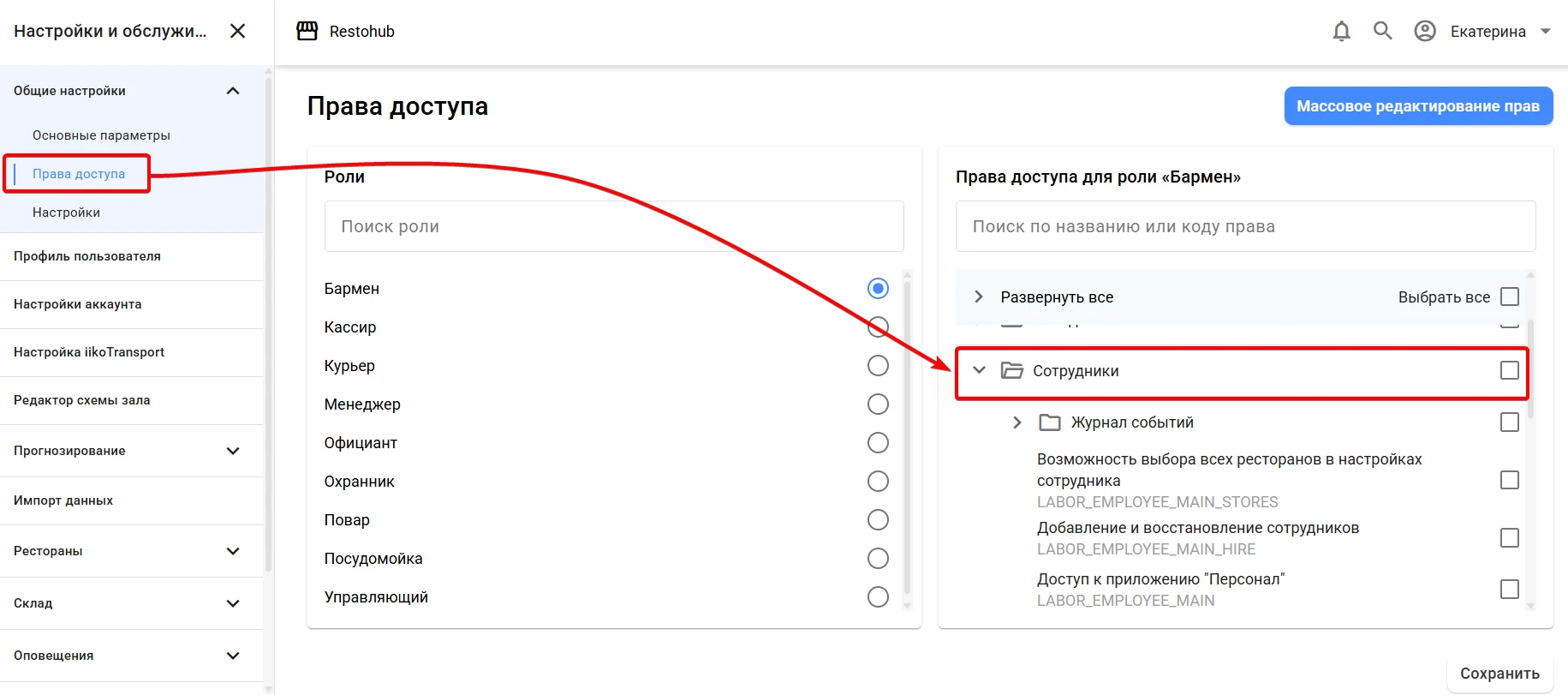1568x695 pixels.
Task: Select the Официант role radio button
Action: click(878, 442)
